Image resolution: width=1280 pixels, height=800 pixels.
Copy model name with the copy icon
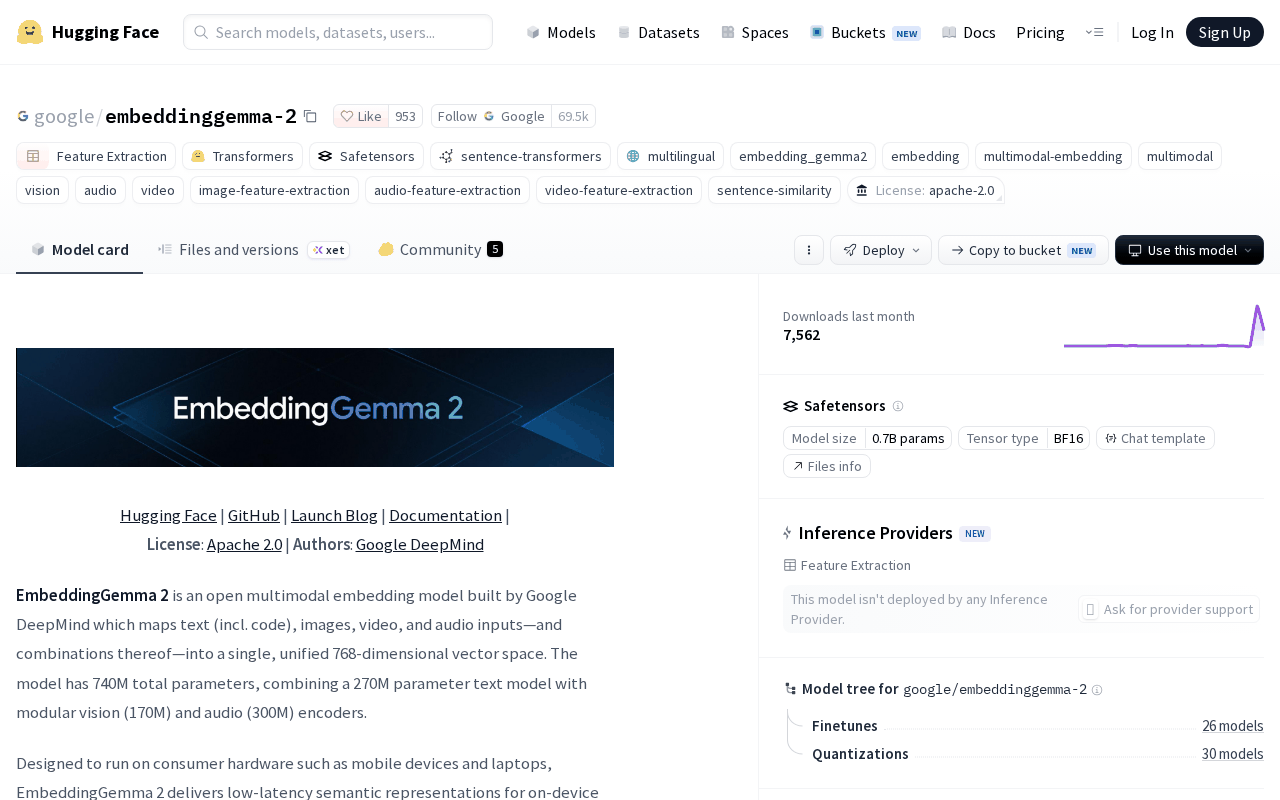point(310,116)
